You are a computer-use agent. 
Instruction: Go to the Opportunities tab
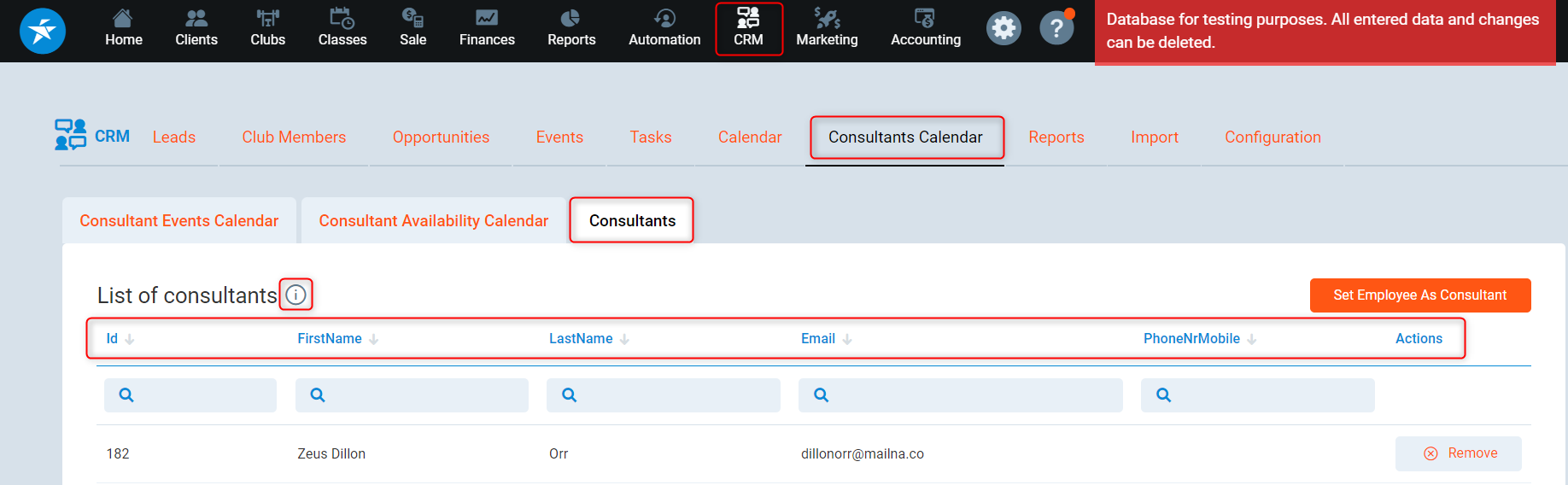441,137
